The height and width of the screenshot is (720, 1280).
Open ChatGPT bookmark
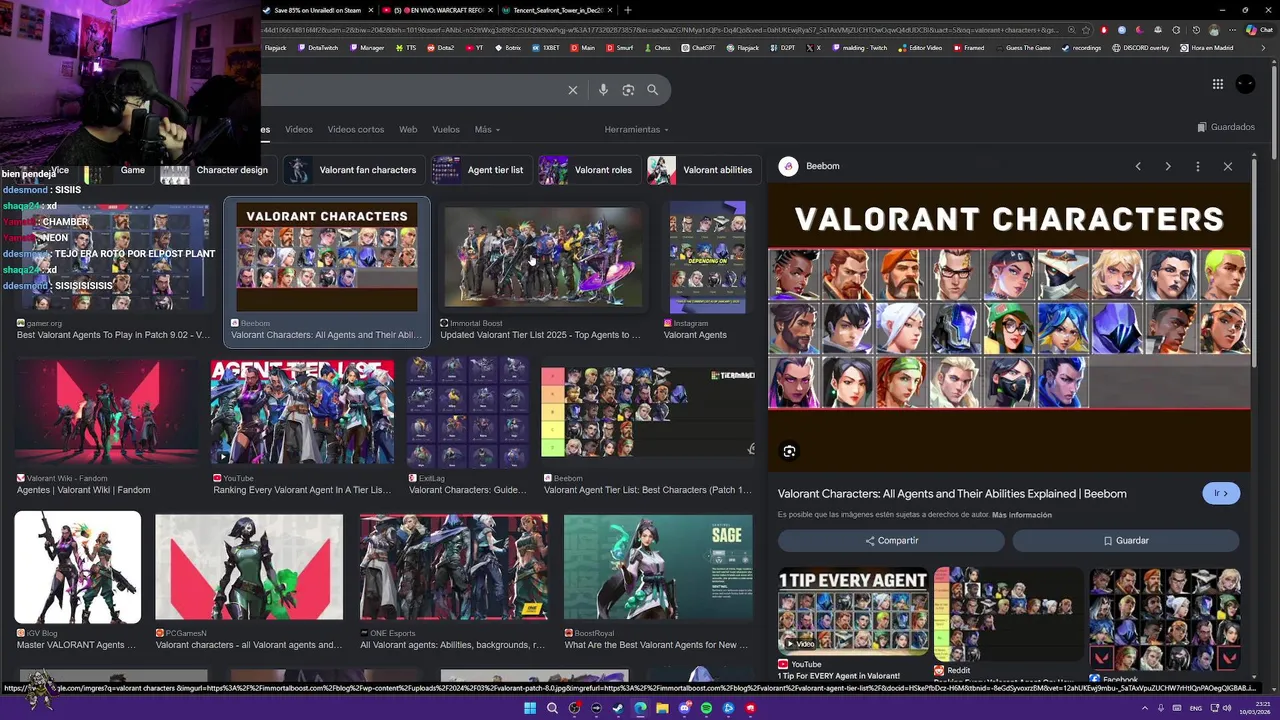tap(697, 48)
